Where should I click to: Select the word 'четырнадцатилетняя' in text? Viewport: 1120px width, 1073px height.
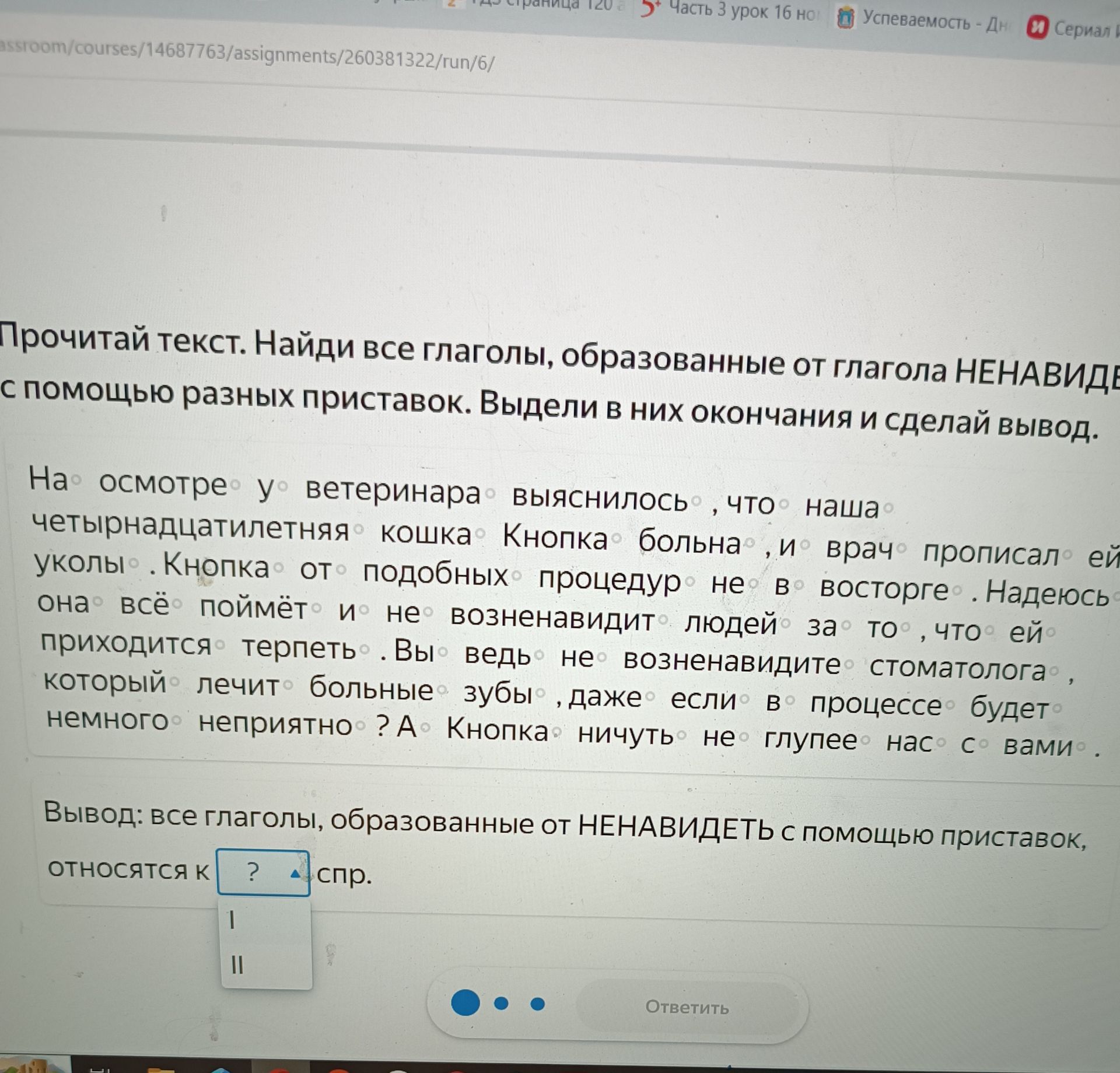coord(190,527)
